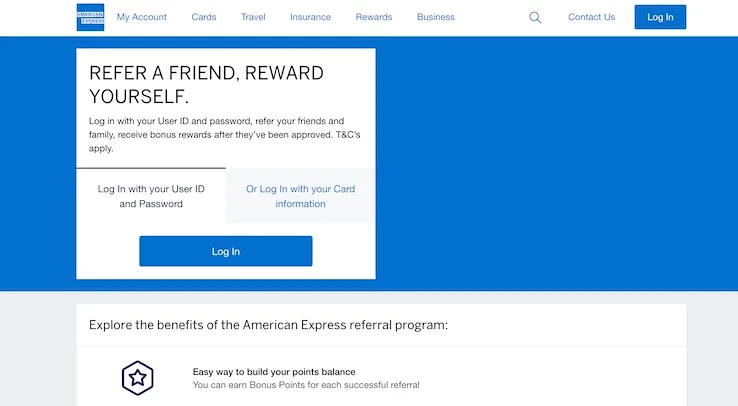This screenshot has height=406, width=738.
Task: Click the star badge benefit icon
Action: (137, 377)
